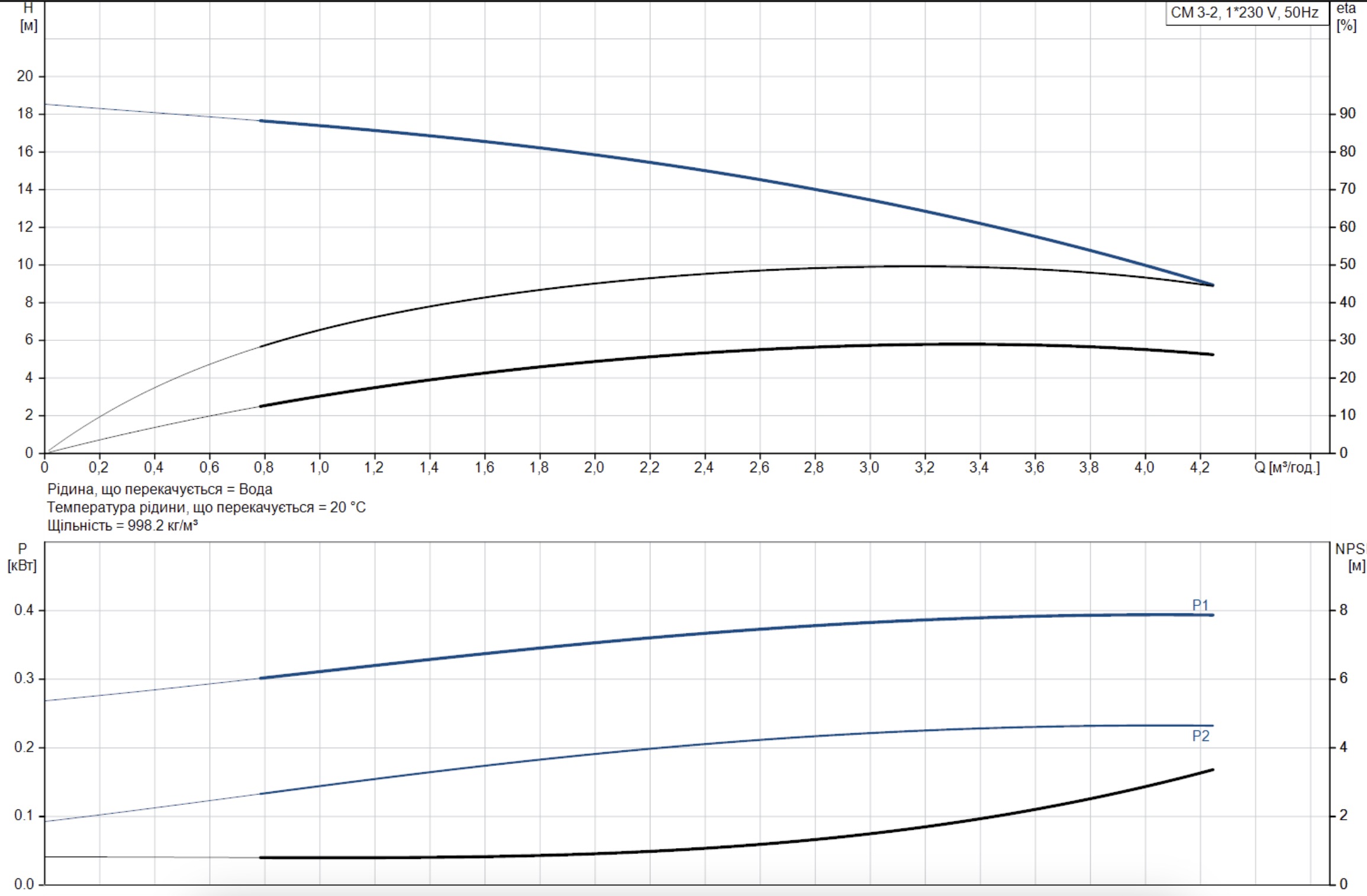Click the 0.4 tick on the P axis

(x=24, y=610)
